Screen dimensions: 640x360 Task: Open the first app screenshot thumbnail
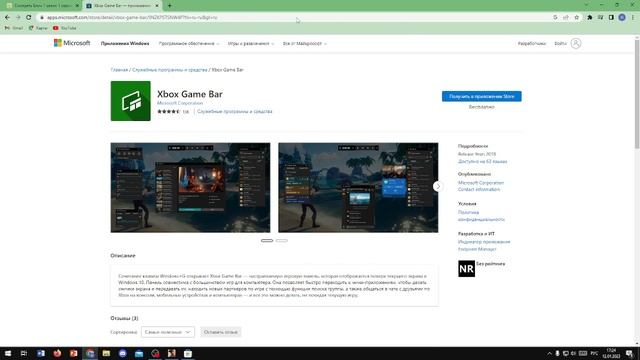pos(190,188)
